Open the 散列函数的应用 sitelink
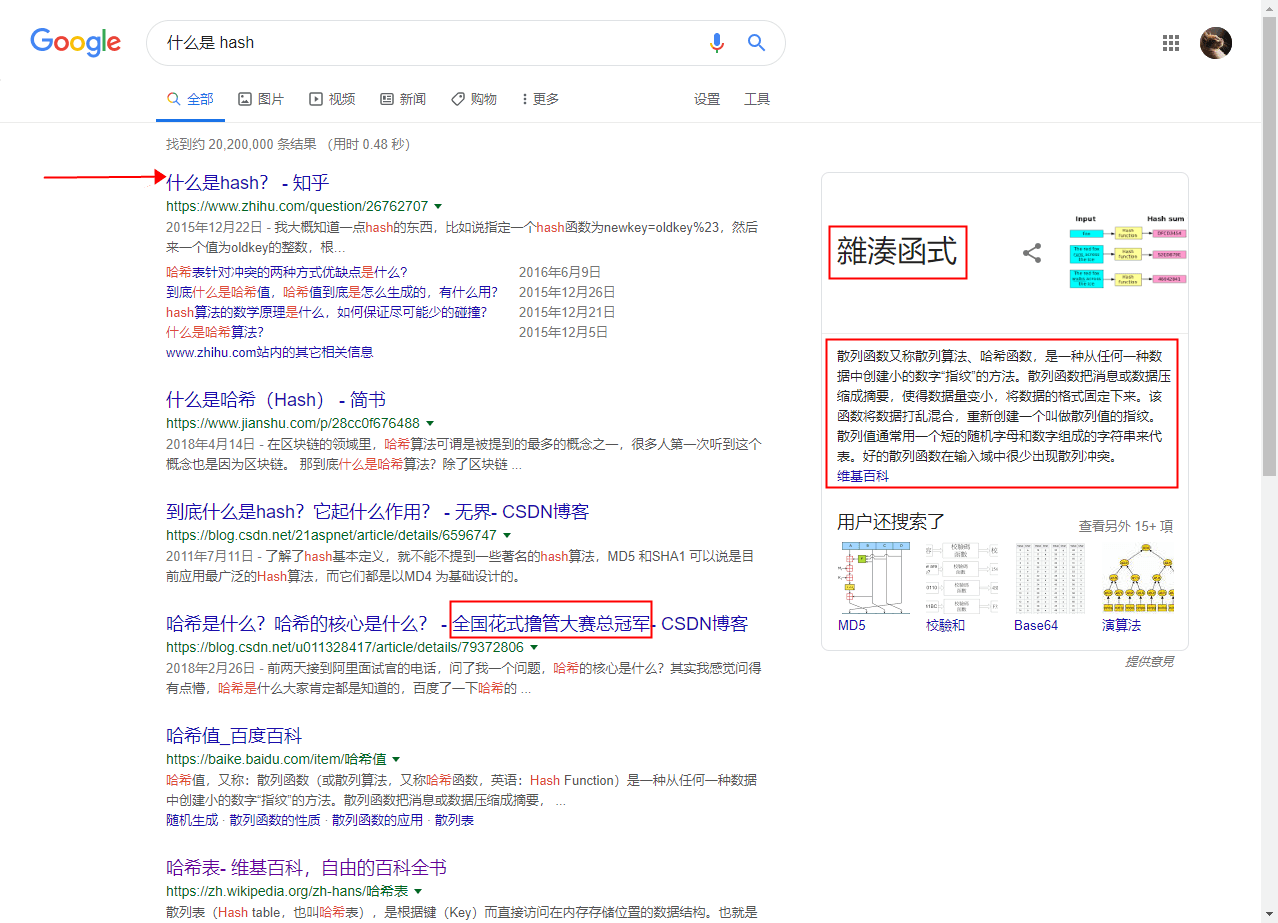The height and width of the screenshot is (923, 1278). pyautogui.click(x=378, y=820)
